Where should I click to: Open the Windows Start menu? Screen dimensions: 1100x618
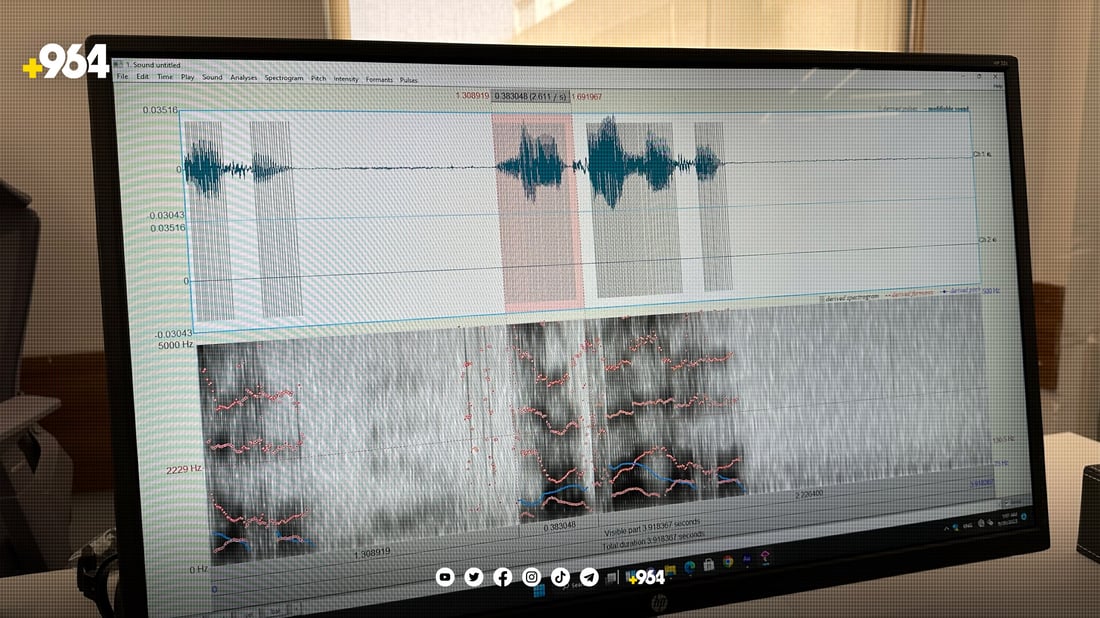coord(539,591)
